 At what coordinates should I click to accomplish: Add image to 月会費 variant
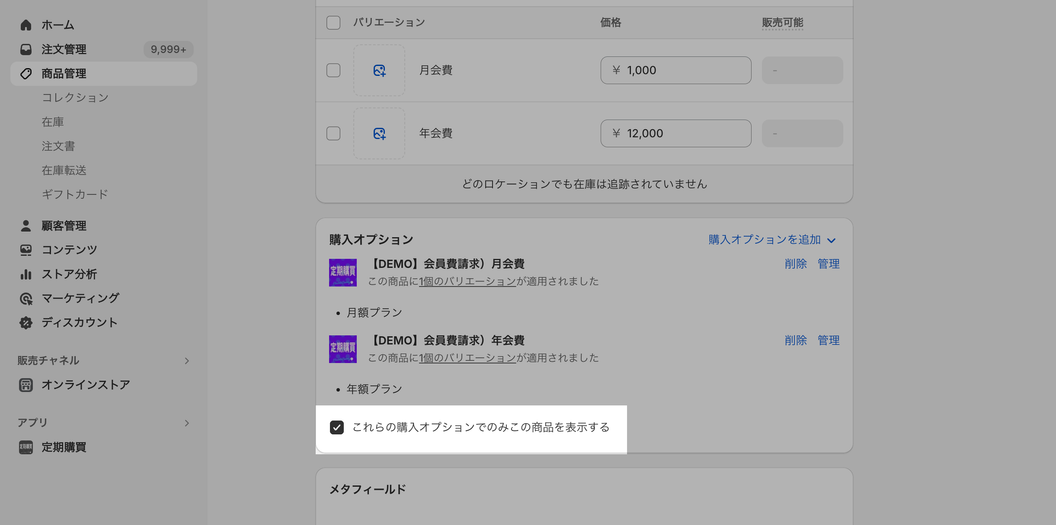pyautogui.click(x=379, y=70)
